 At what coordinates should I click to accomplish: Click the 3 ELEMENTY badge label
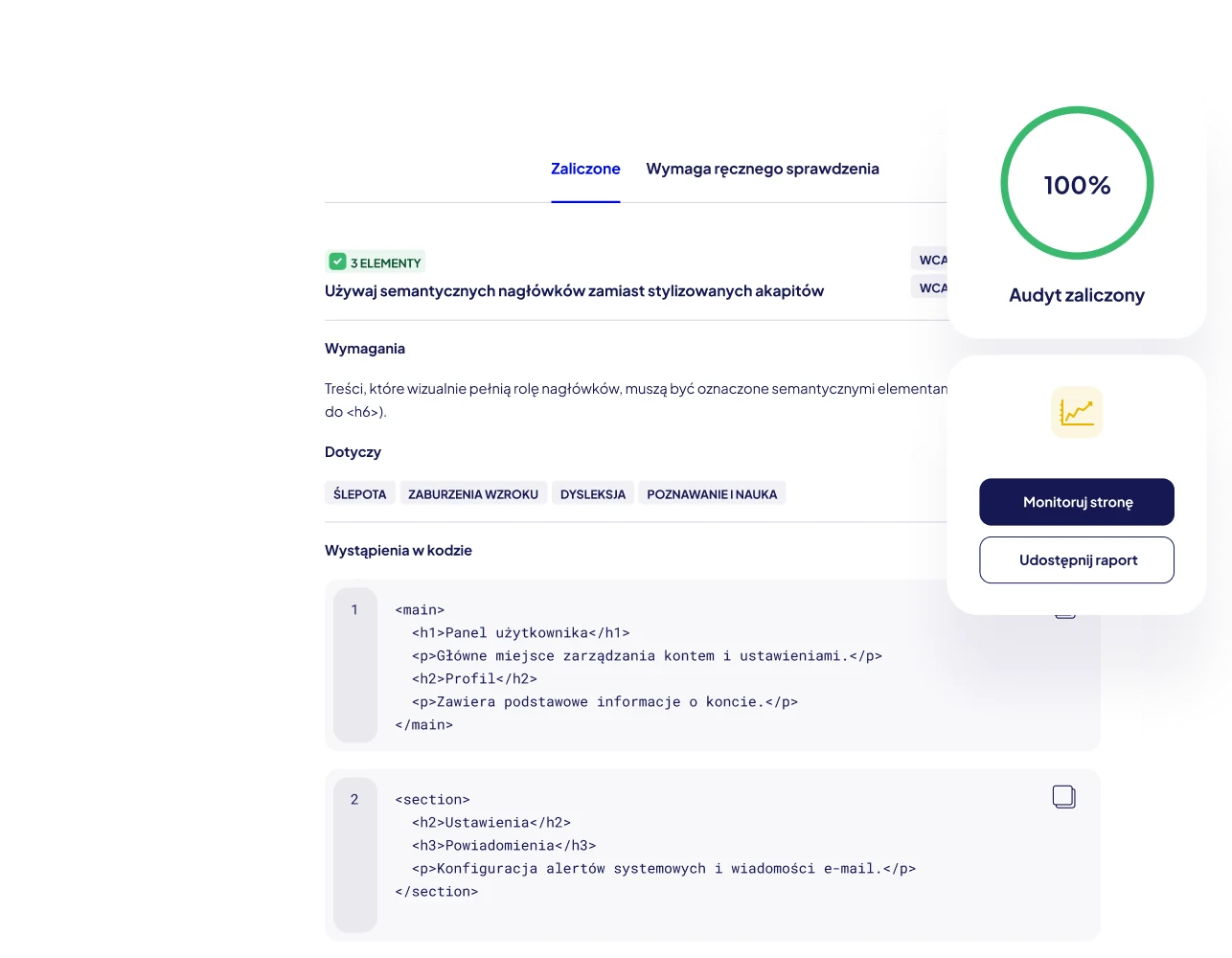(385, 262)
